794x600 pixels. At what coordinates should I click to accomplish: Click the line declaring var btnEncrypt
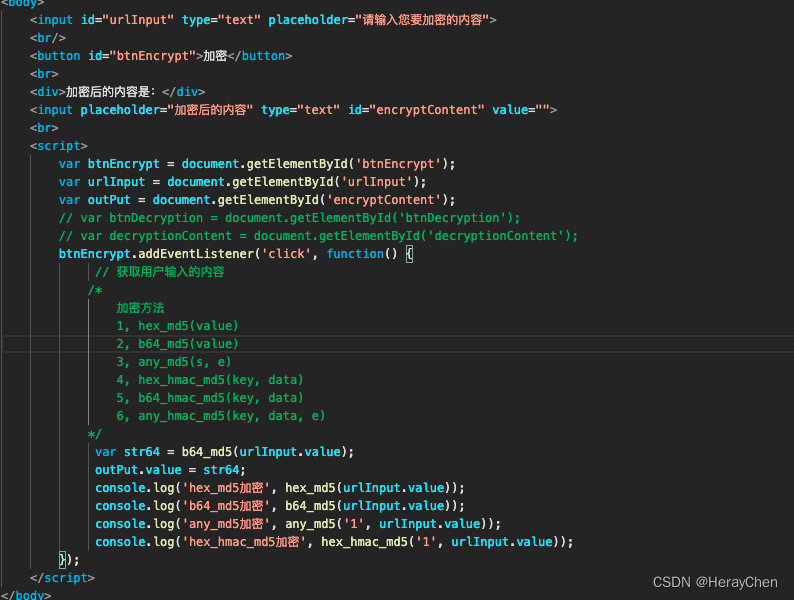coord(257,164)
